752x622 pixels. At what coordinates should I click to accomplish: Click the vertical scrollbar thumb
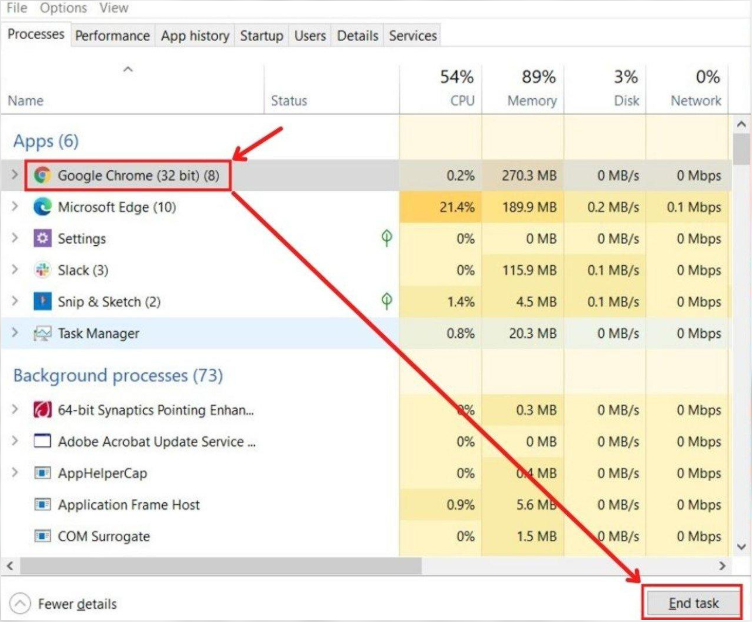click(741, 149)
